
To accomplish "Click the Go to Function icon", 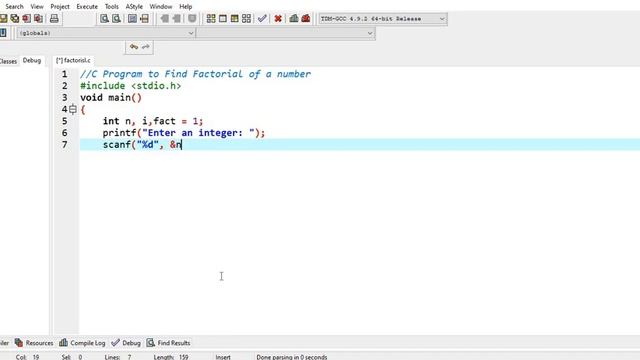I will (x=132, y=18).
